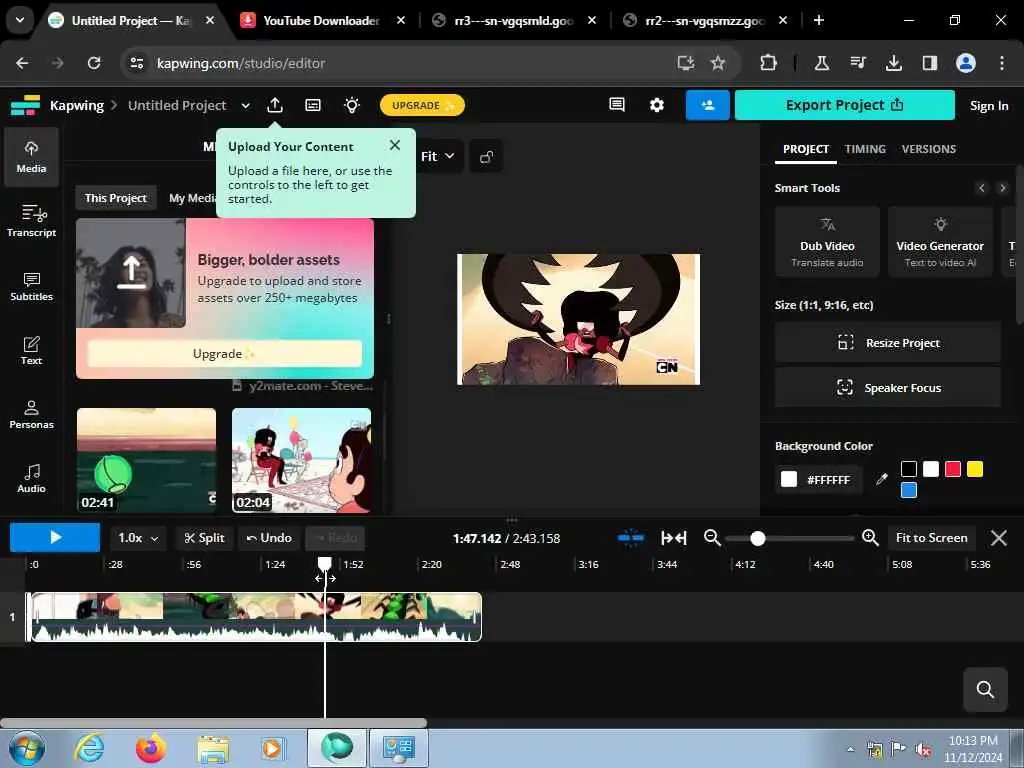Click the yellow UPGRADE button
This screenshot has width=1024, height=768.
click(x=422, y=105)
